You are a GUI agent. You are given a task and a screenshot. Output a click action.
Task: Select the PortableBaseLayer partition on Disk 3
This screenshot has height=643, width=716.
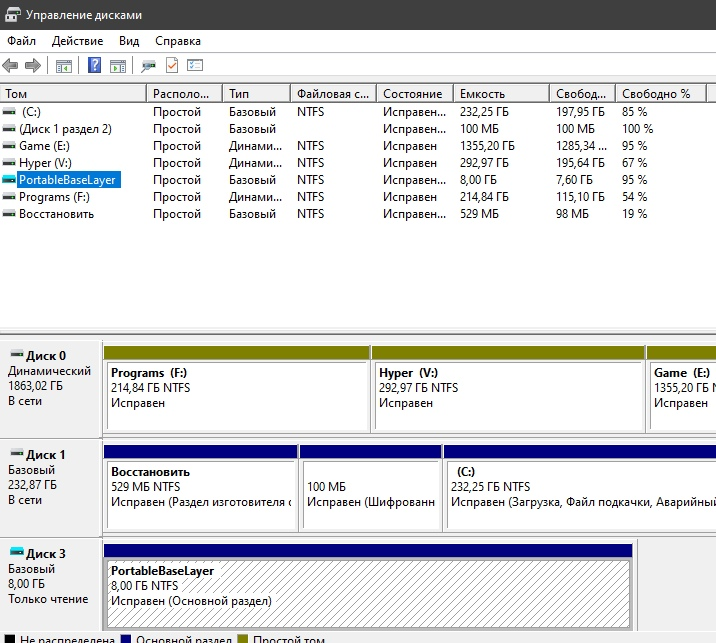[368, 587]
